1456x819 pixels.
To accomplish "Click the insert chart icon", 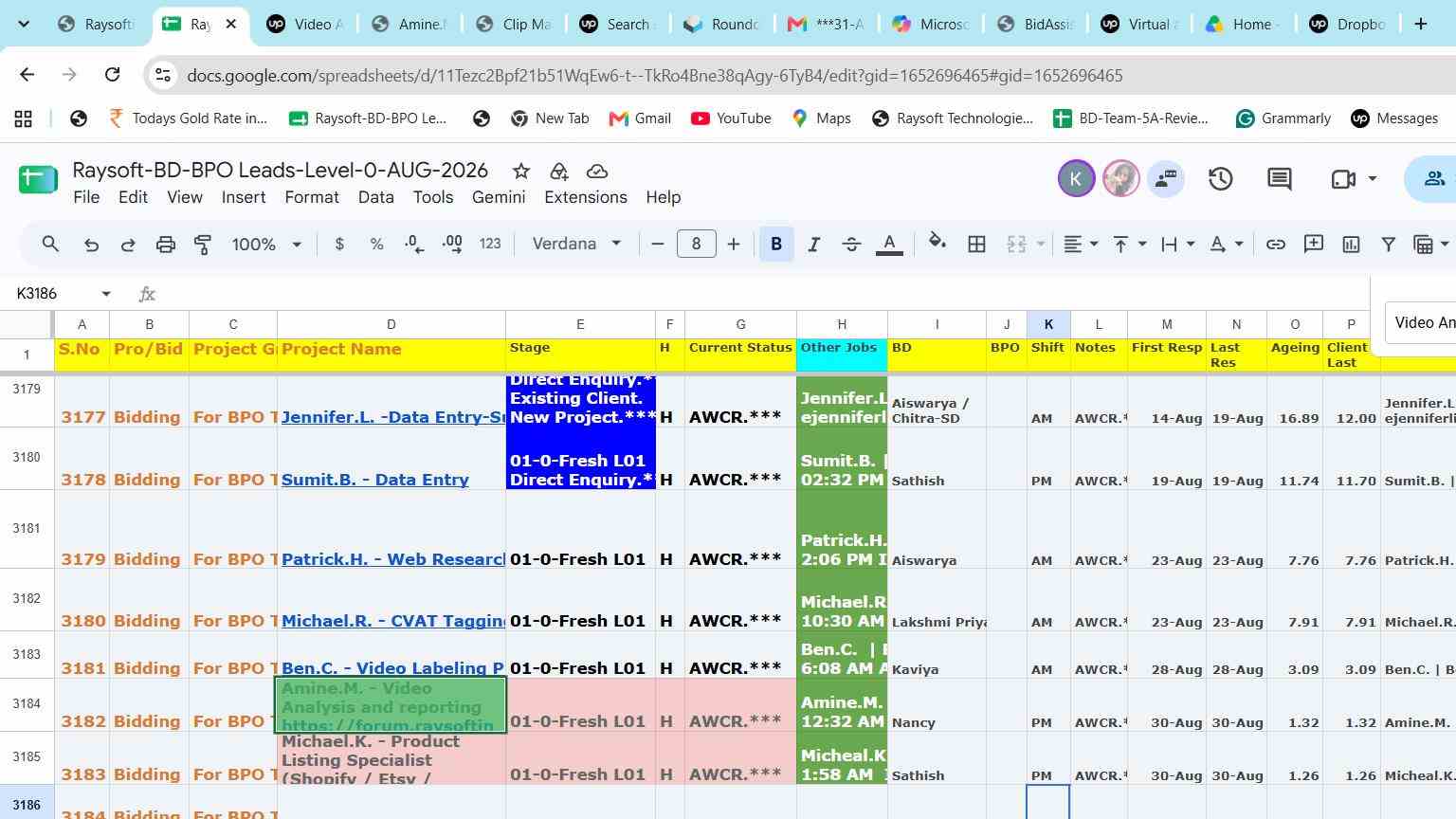I will (1351, 245).
